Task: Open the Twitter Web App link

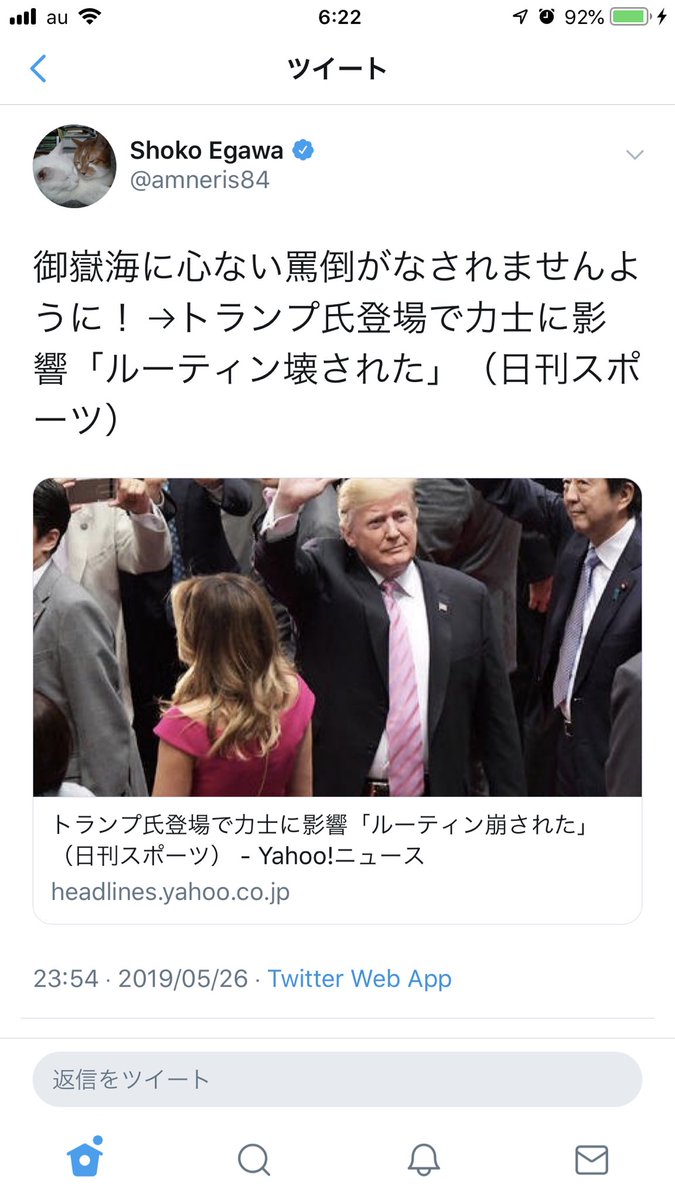Action: (x=360, y=978)
